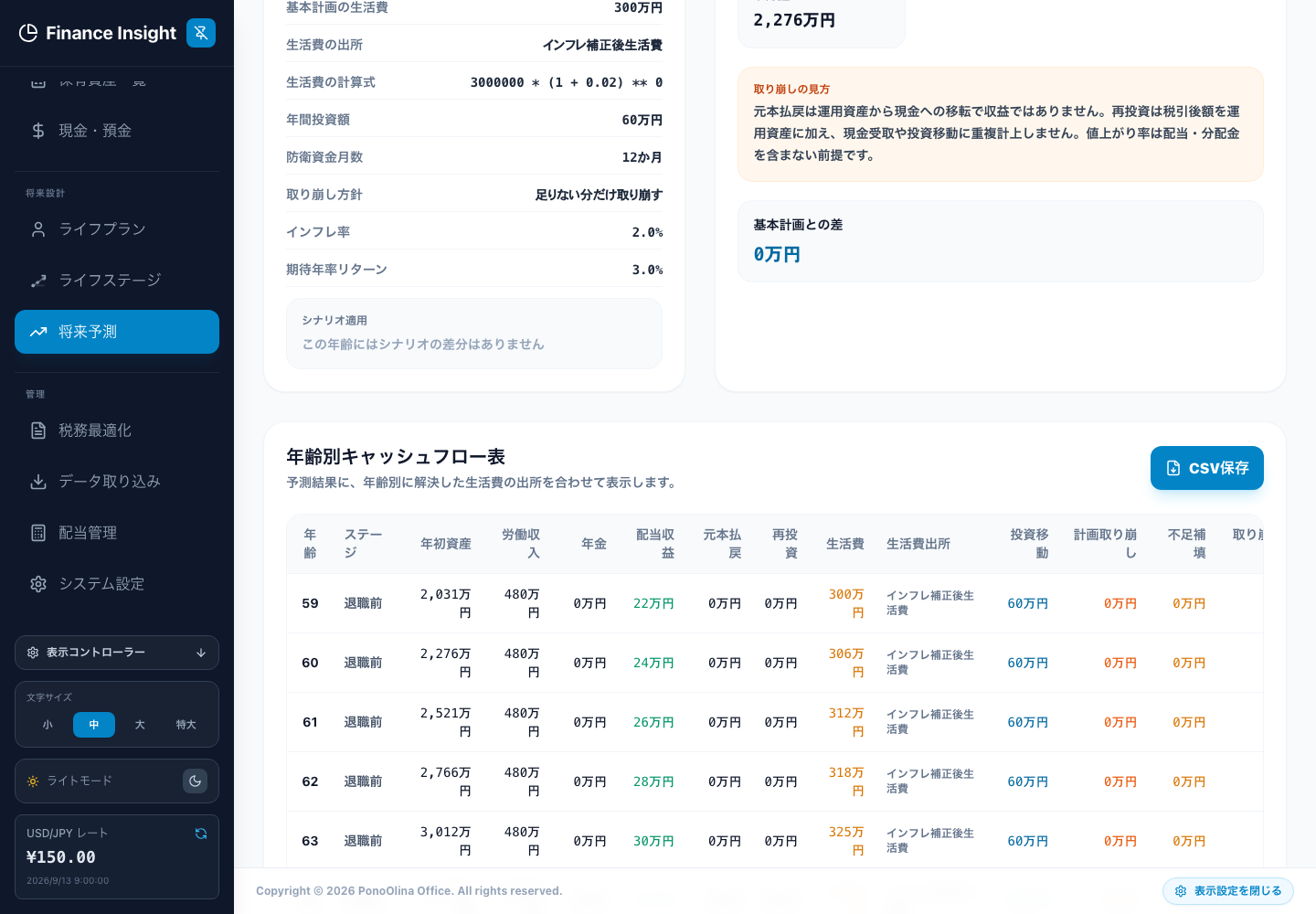Click 年初資産 column header

click(x=446, y=544)
